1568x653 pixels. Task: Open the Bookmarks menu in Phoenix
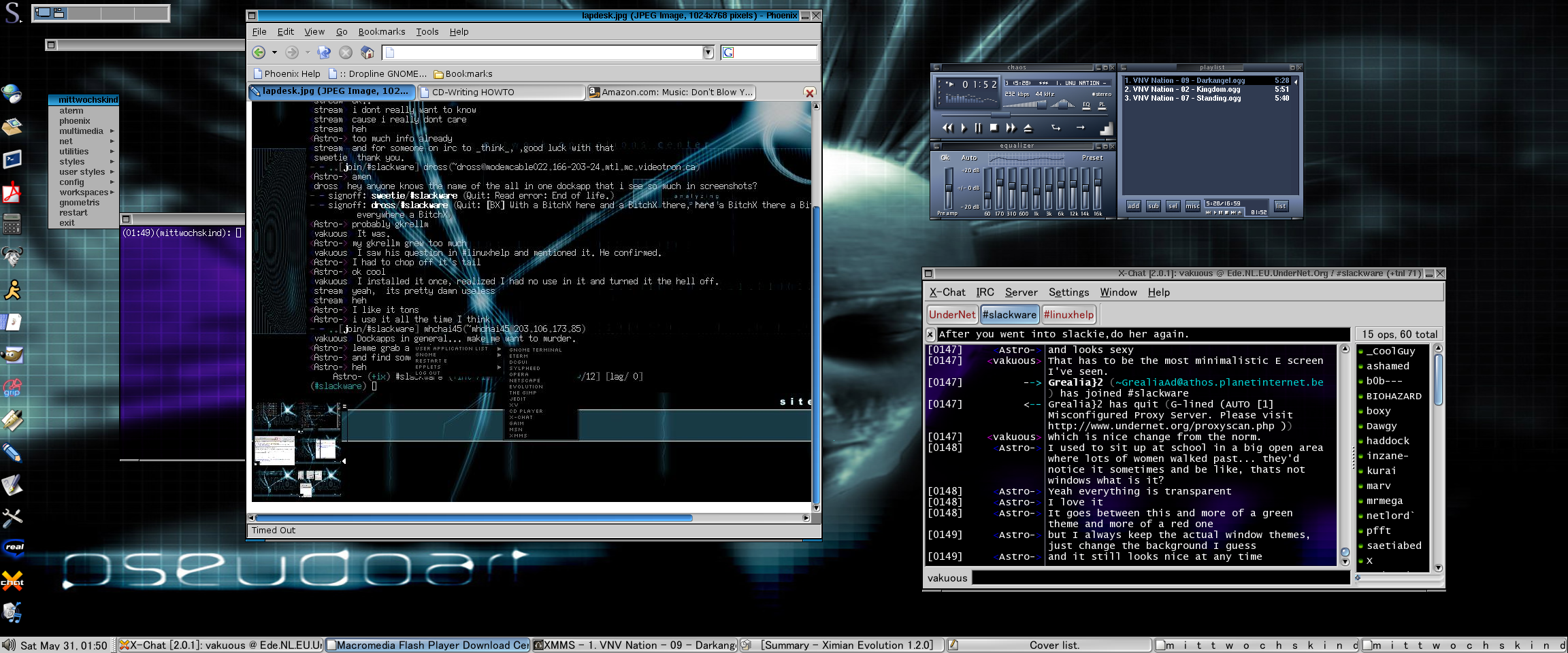(x=381, y=32)
